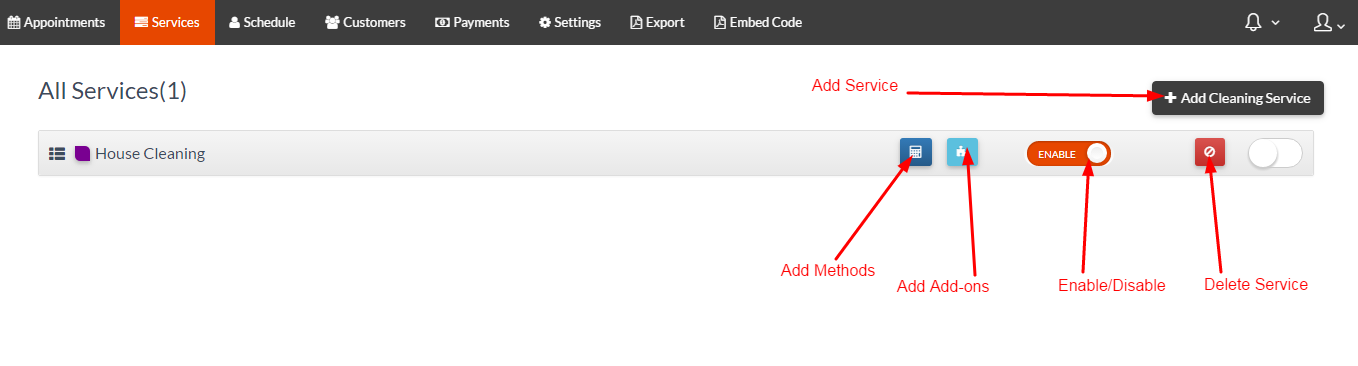1358x366 pixels.
Task: Click the Add Add-ons icon button
Action: 962,153
